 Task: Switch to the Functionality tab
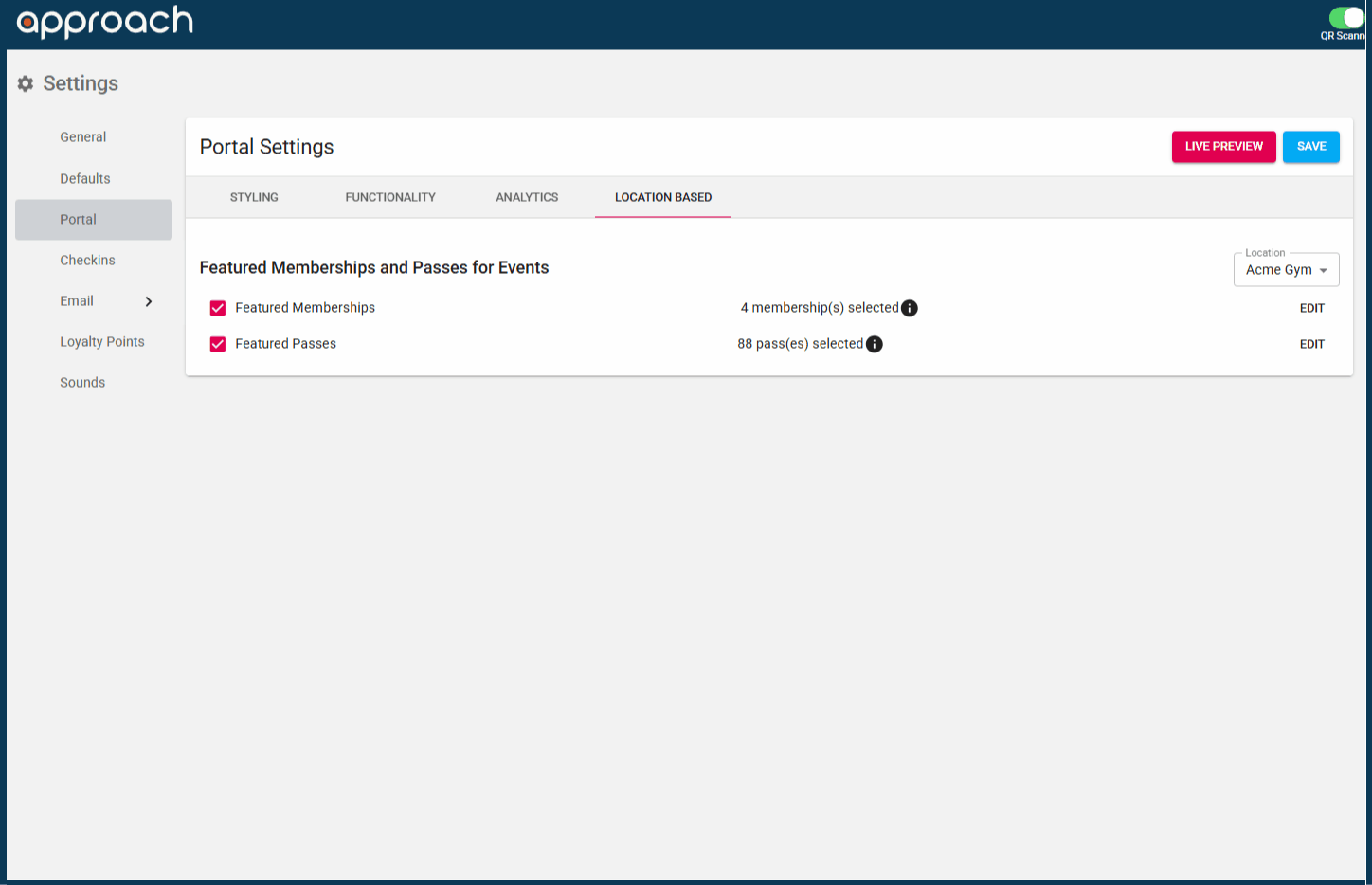pyautogui.click(x=390, y=197)
